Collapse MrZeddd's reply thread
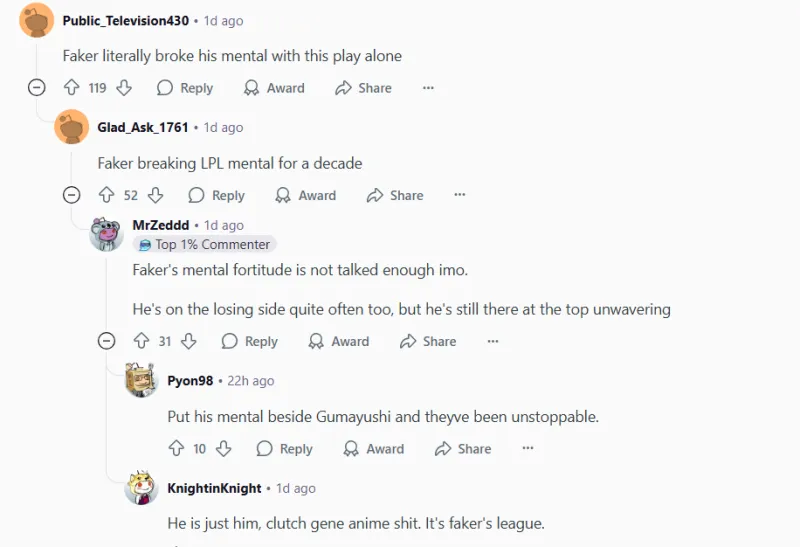The height and width of the screenshot is (547, 800). point(107,341)
